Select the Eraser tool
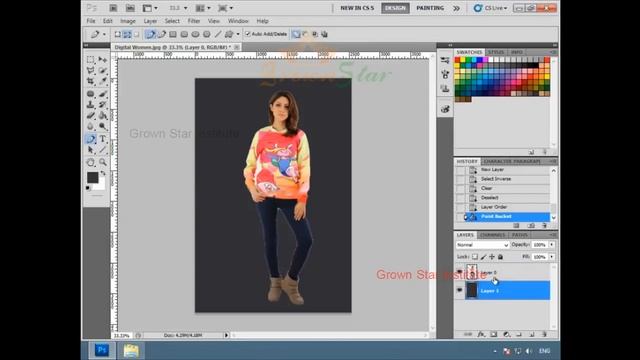The image size is (640, 360). [x=91, y=116]
